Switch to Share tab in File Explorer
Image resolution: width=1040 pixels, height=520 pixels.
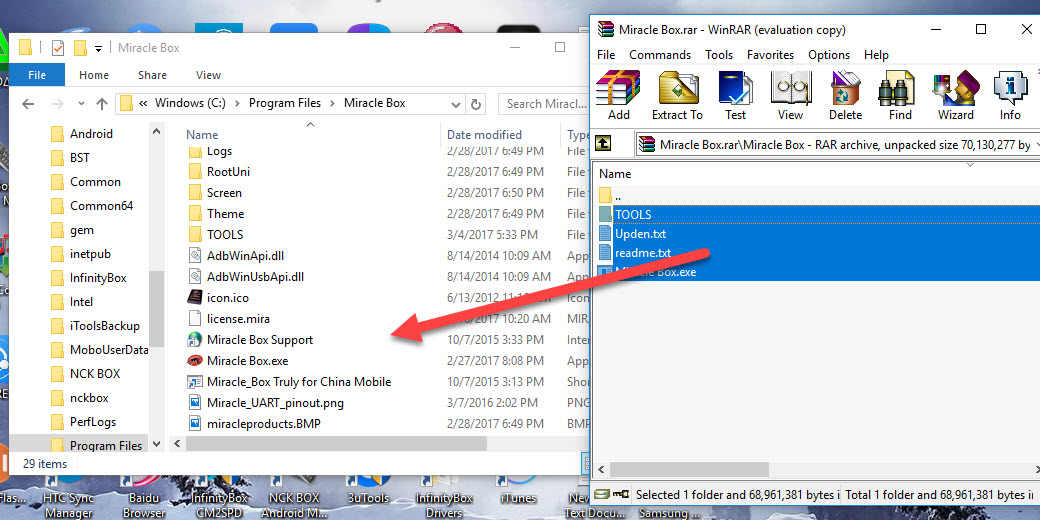click(x=153, y=75)
